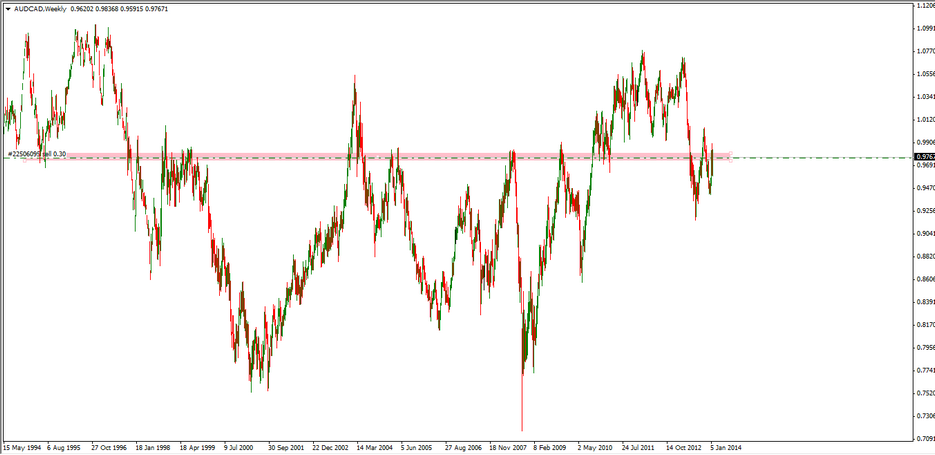Click the current price tag on price scale
935x455 pixels.
pyautogui.click(x=925, y=157)
